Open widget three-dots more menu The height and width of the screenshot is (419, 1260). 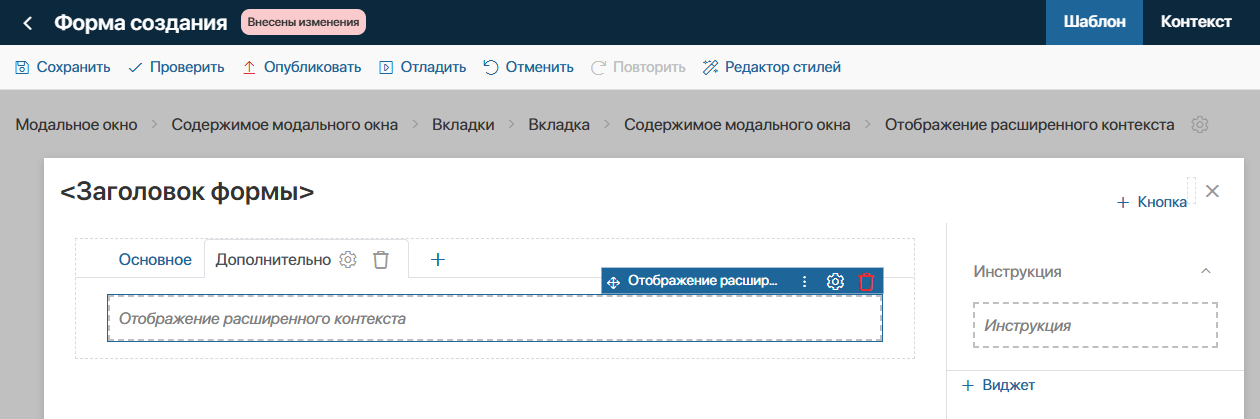(x=804, y=282)
